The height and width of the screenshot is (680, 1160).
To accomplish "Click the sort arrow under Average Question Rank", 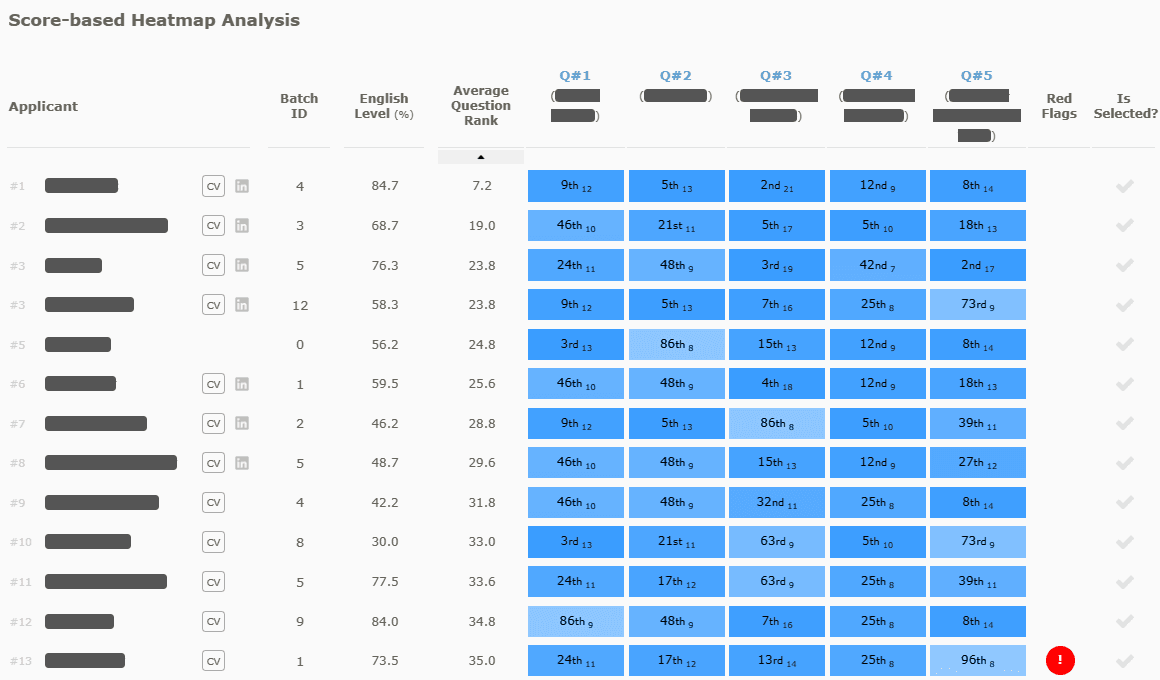I will point(481,157).
